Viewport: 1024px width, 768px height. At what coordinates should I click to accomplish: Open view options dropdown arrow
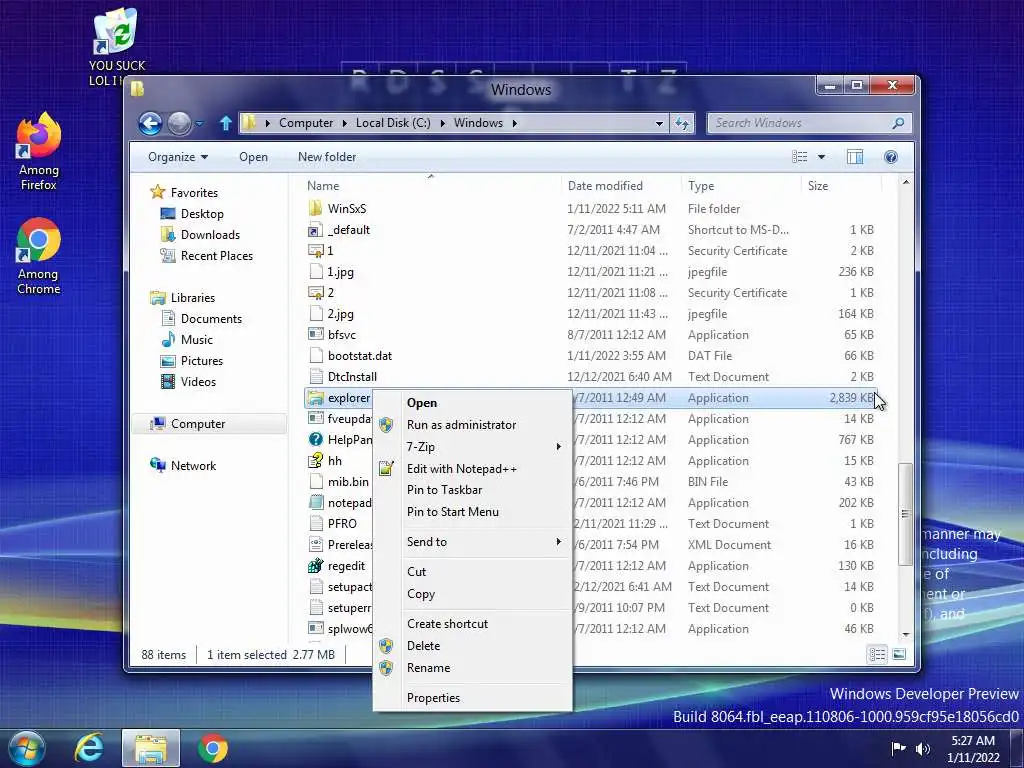pos(822,157)
